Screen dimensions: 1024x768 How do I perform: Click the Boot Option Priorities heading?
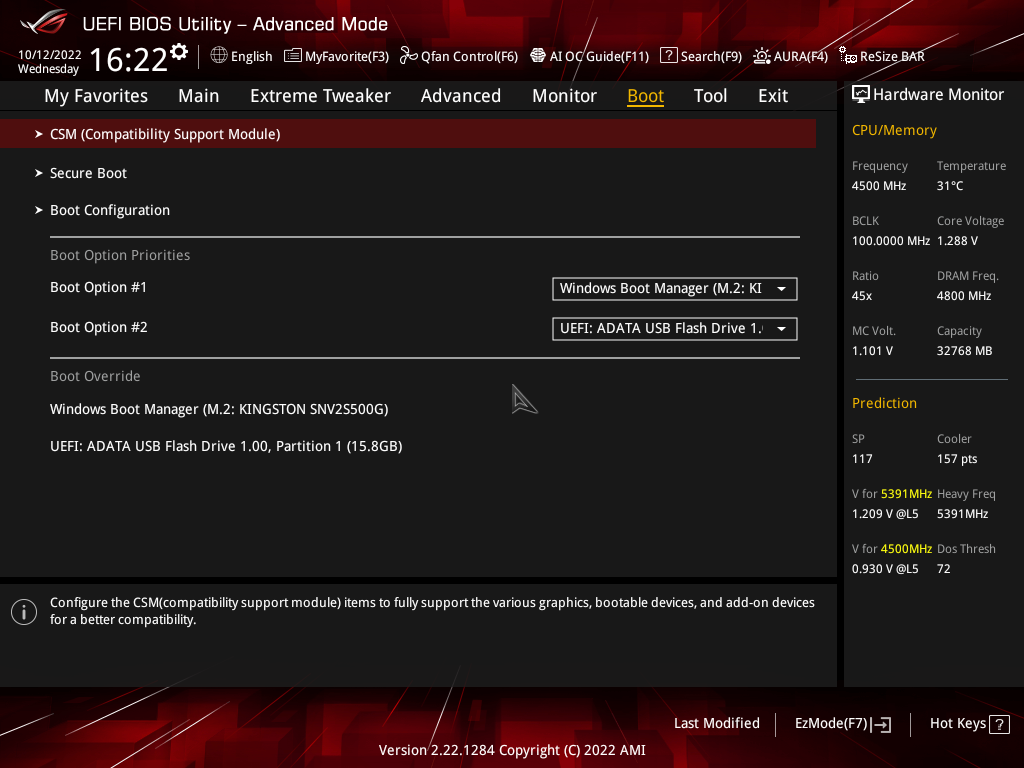point(120,255)
